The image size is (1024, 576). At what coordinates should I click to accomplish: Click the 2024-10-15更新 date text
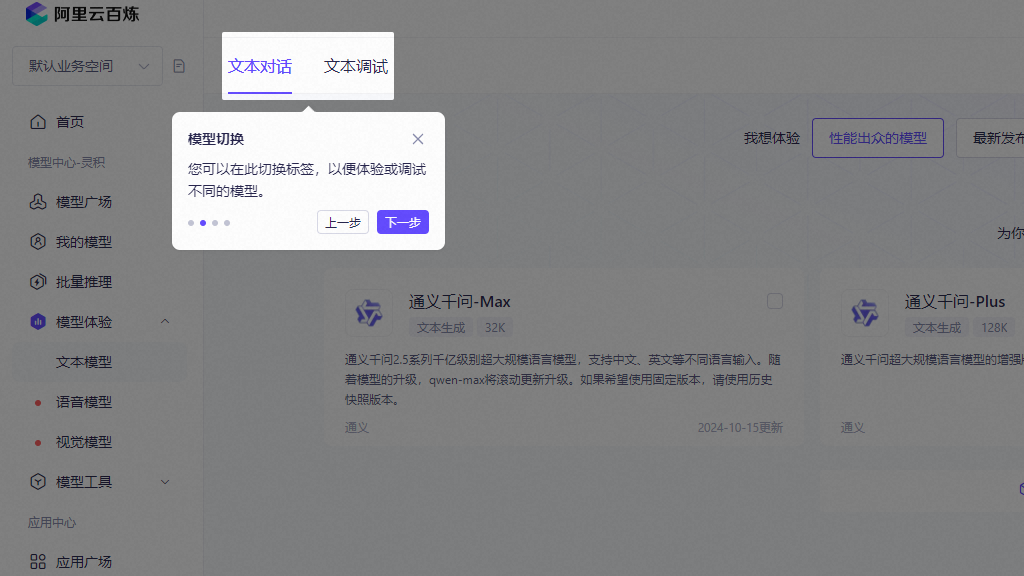[740, 428]
